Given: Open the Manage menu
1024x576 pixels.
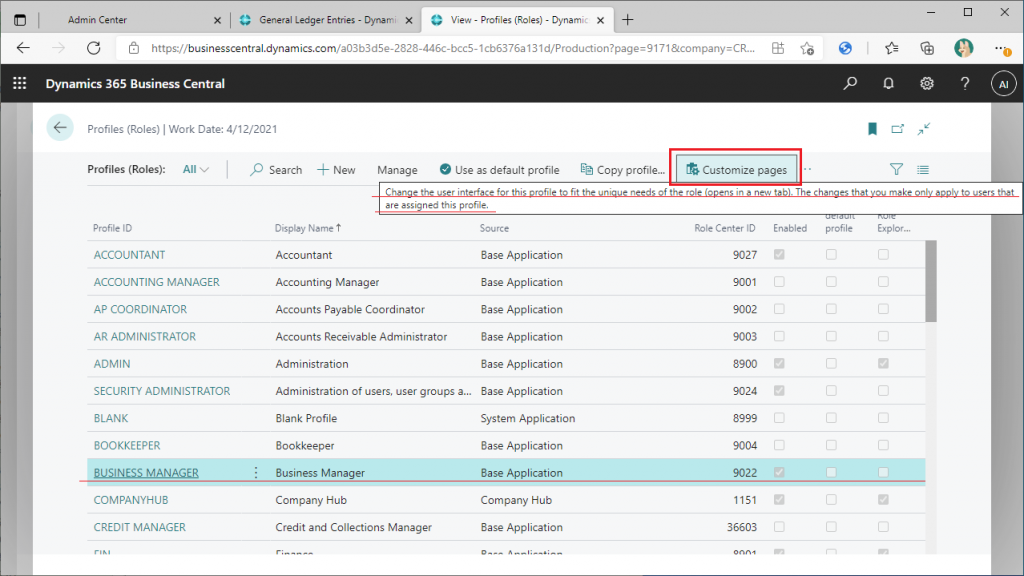Looking at the screenshot, I should pyautogui.click(x=397, y=170).
